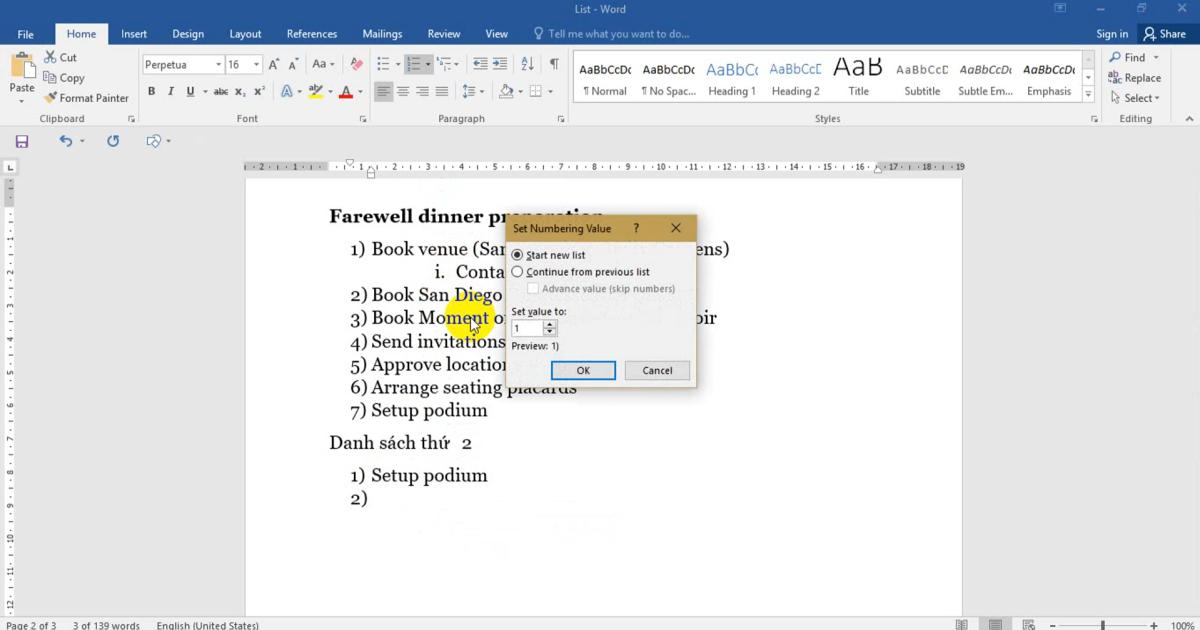Expand the font size dropdown

pyautogui.click(x=256, y=65)
